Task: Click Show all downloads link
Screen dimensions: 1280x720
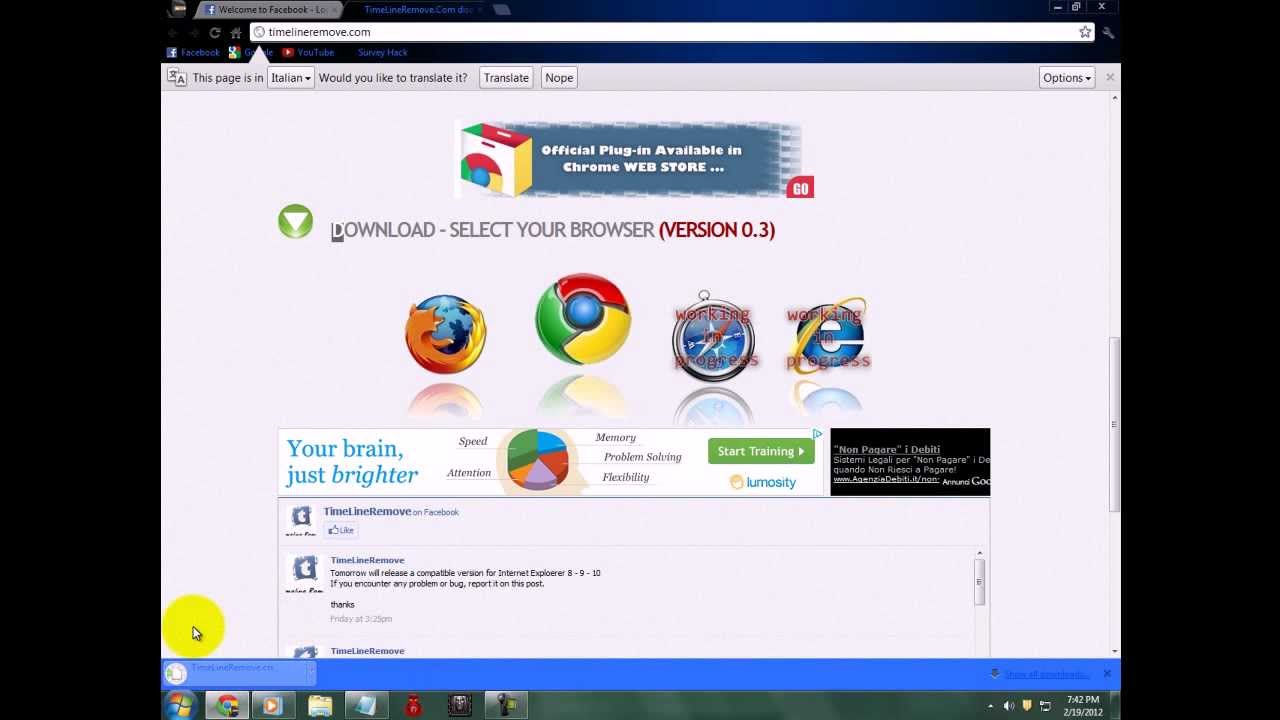Action: tap(1046, 674)
